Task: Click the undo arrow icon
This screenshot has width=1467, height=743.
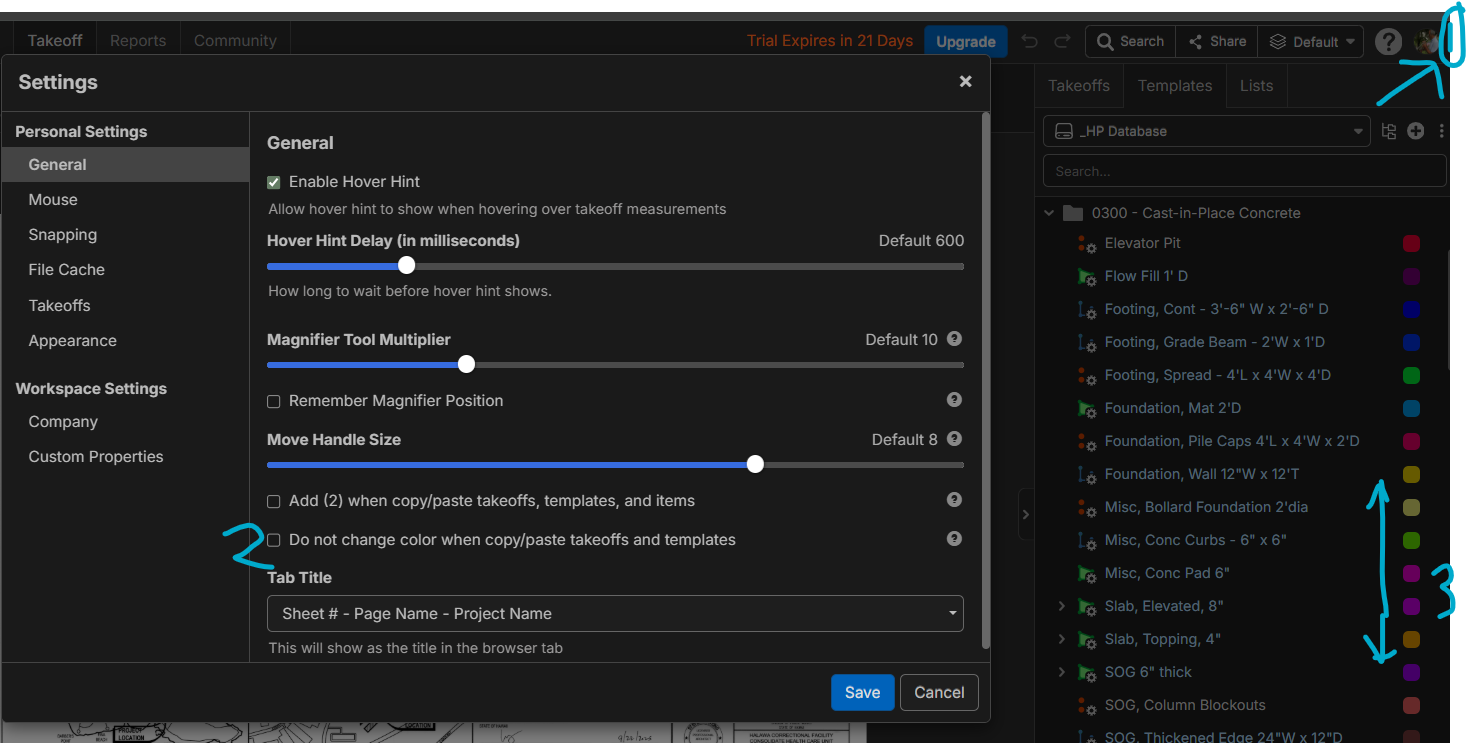Action: (x=1029, y=41)
